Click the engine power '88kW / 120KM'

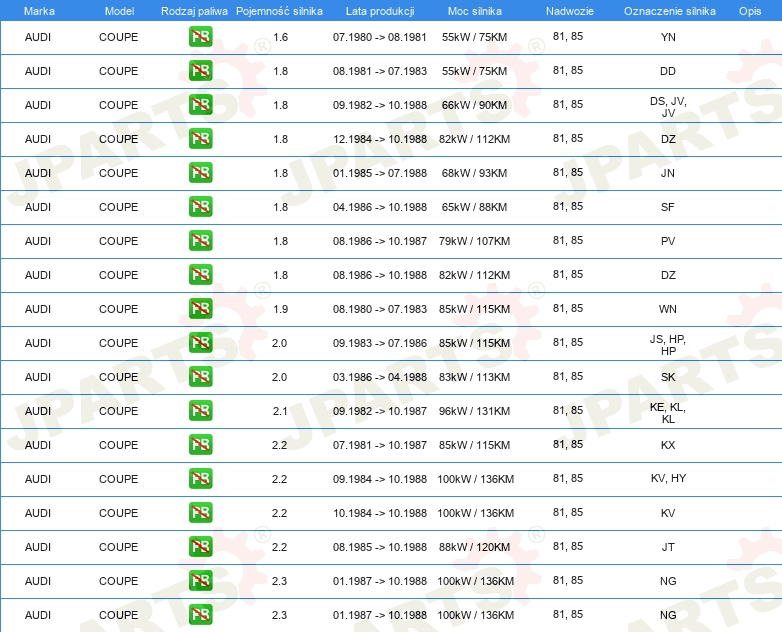474,547
